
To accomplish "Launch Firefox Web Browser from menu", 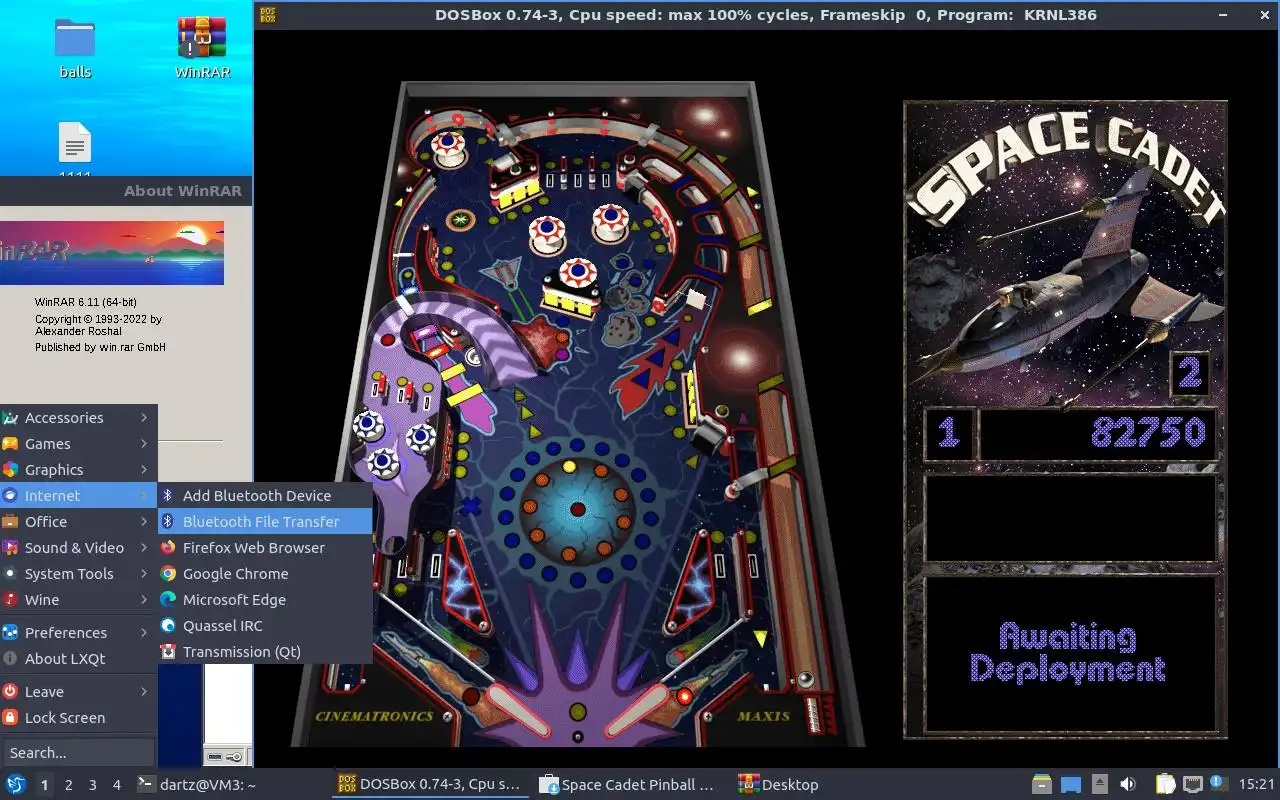I will pyautogui.click(x=265, y=548).
